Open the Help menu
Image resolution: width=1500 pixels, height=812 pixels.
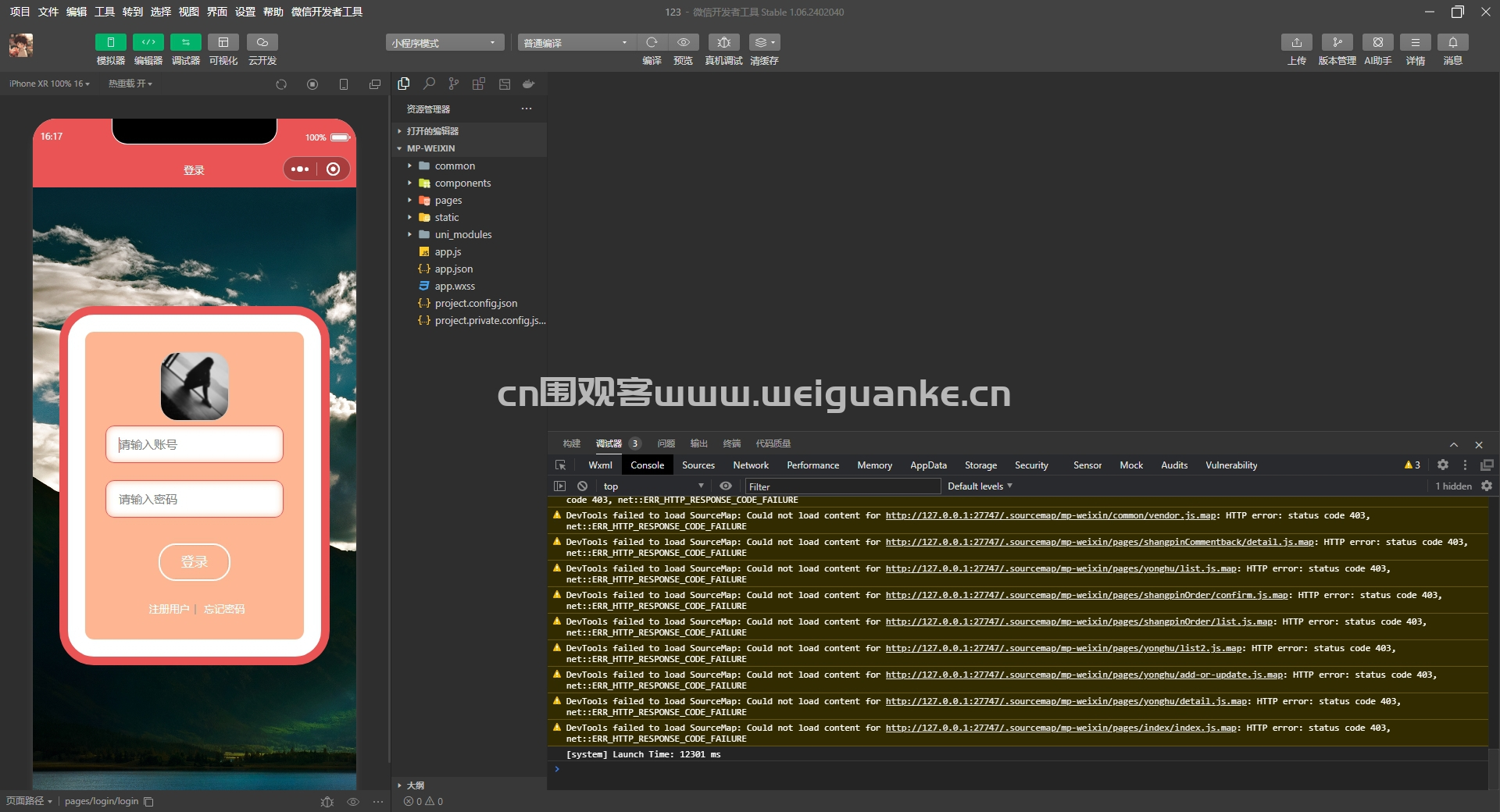click(x=273, y=12)
